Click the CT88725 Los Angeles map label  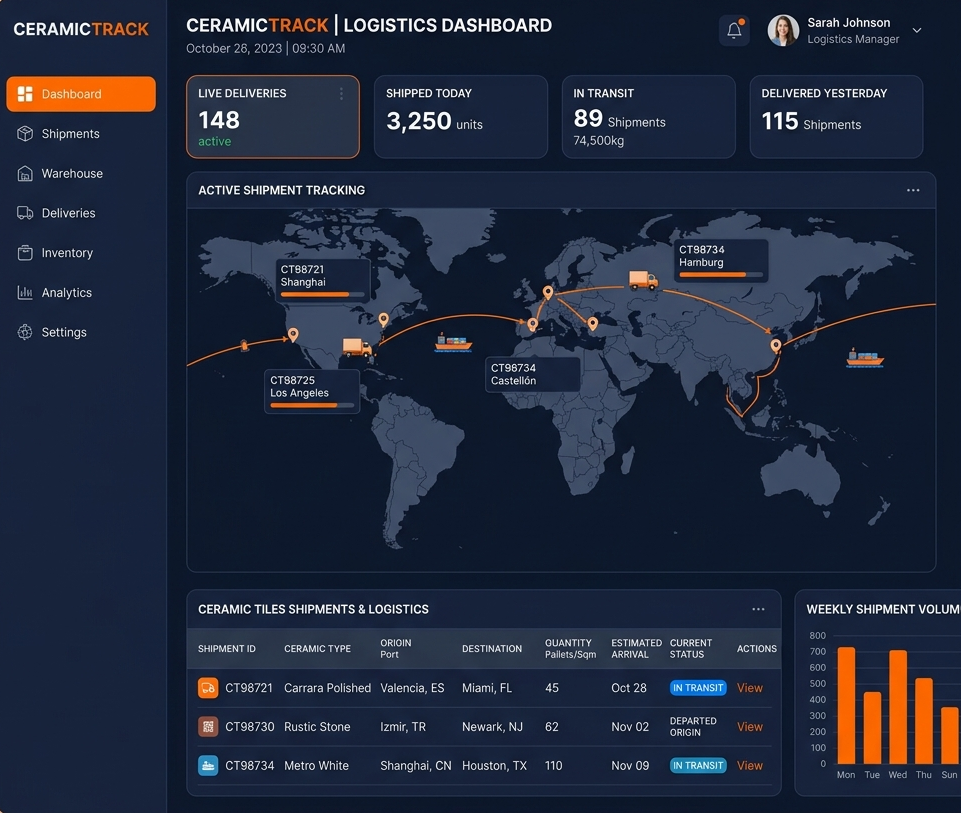click(312, 391)
